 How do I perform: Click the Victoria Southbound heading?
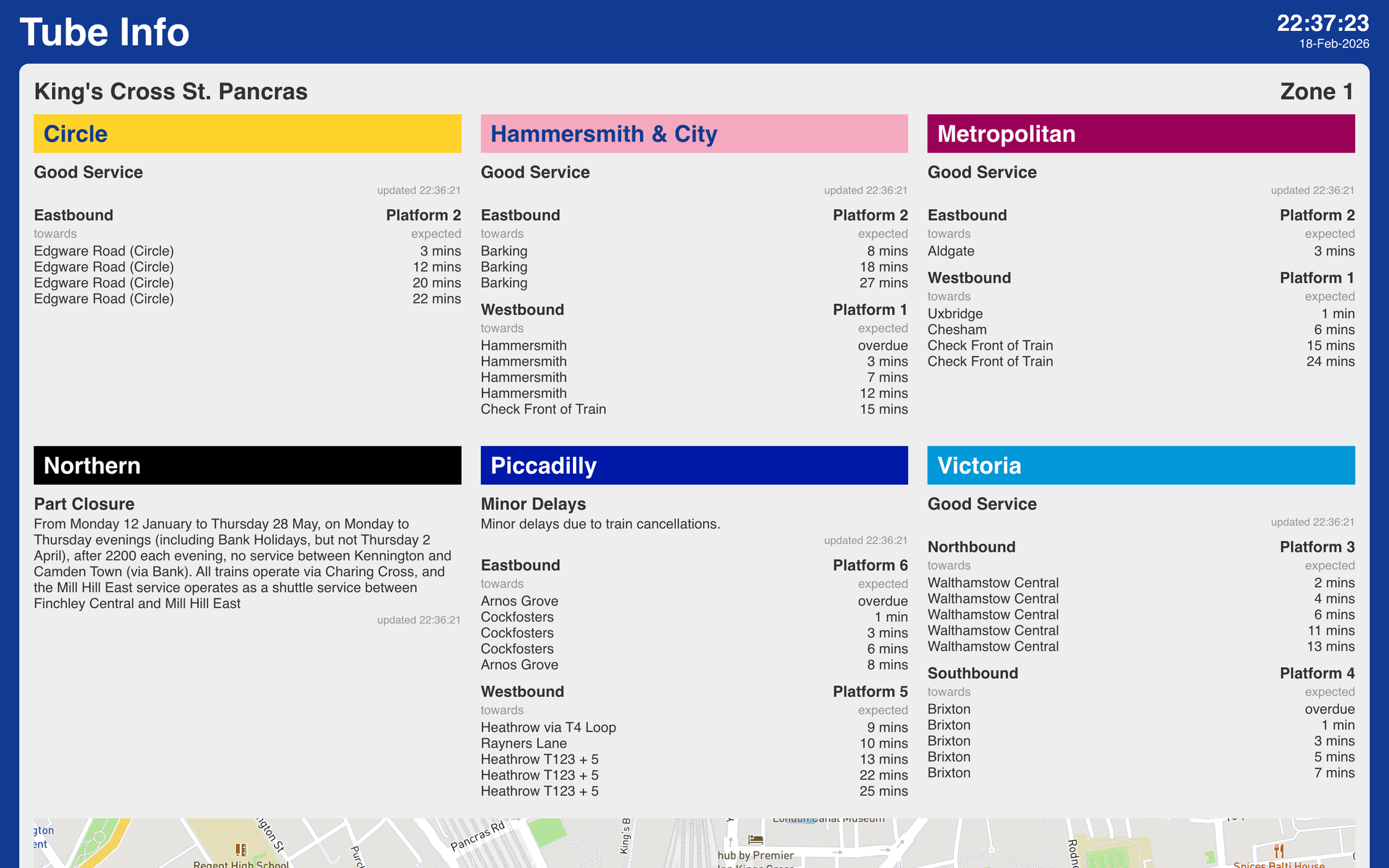pyautogui.click(x=972, y=673)
